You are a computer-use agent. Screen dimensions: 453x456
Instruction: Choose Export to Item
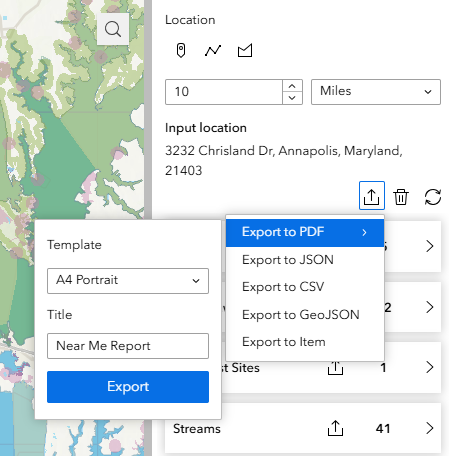tap(305, 342)
